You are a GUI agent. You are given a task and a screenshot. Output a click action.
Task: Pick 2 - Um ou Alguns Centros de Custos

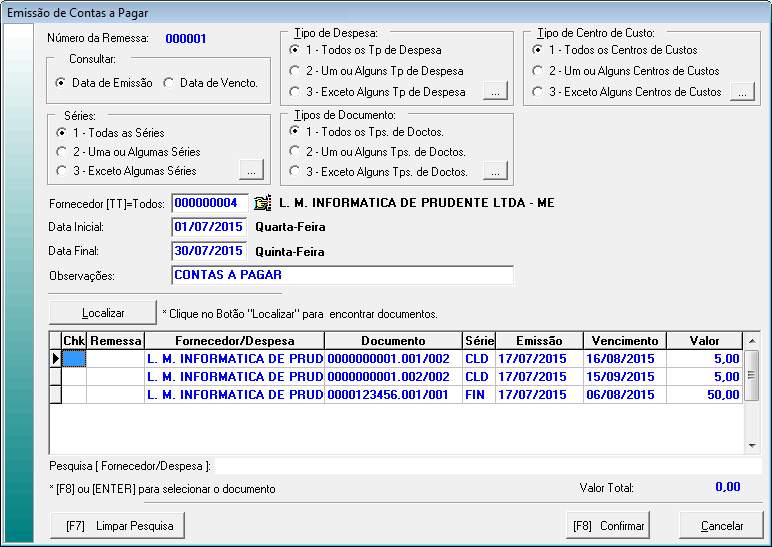coord(539,71)
